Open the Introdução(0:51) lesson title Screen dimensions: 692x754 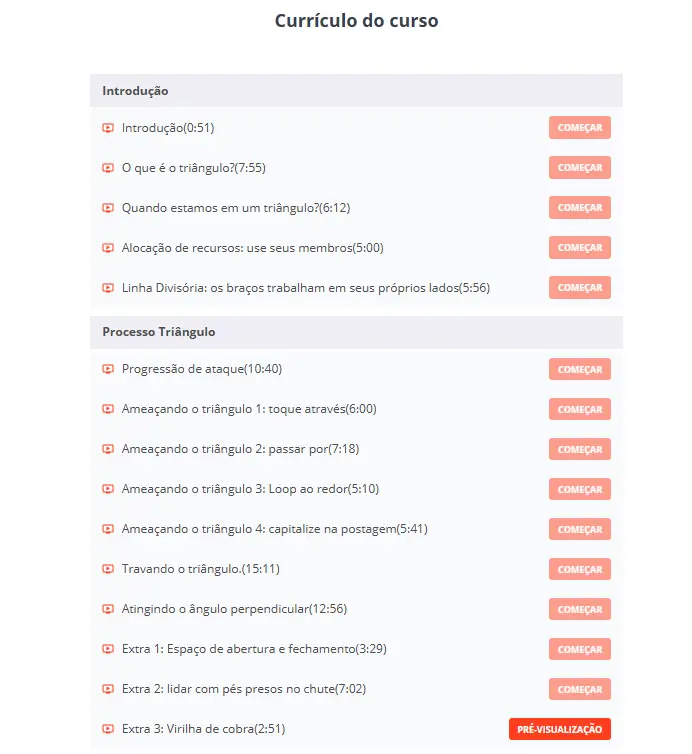(168, 128)
